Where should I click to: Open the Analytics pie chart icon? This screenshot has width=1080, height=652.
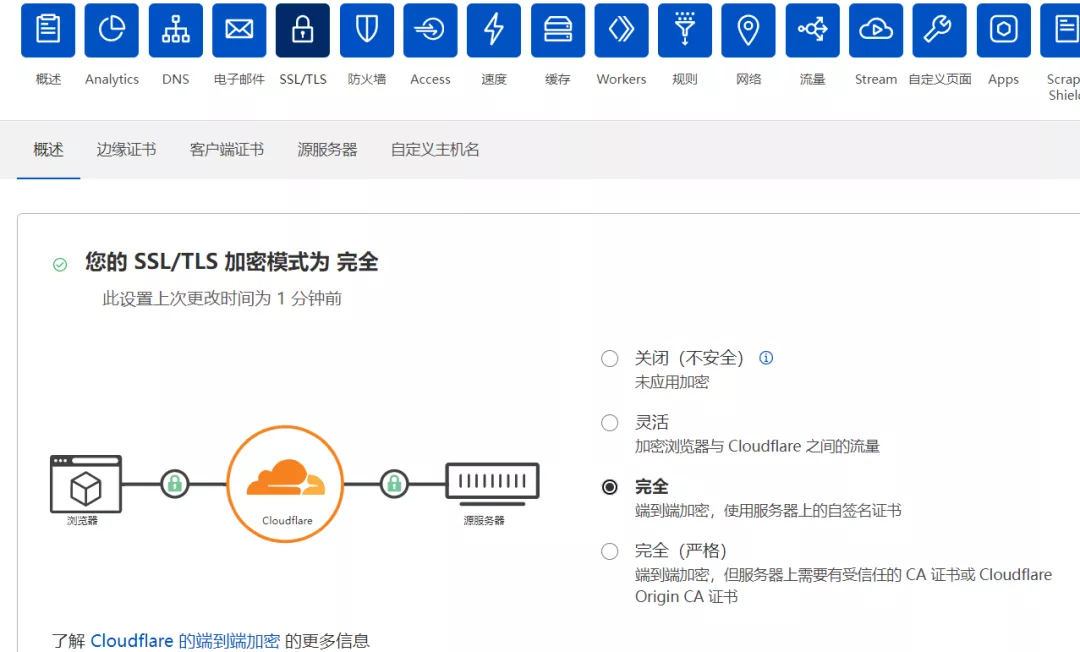pyautogui.click(x=112, y=30)
